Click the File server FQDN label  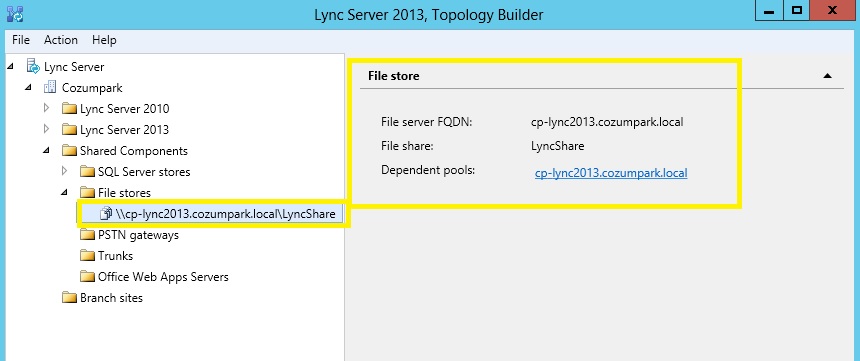tap(426, 122)
